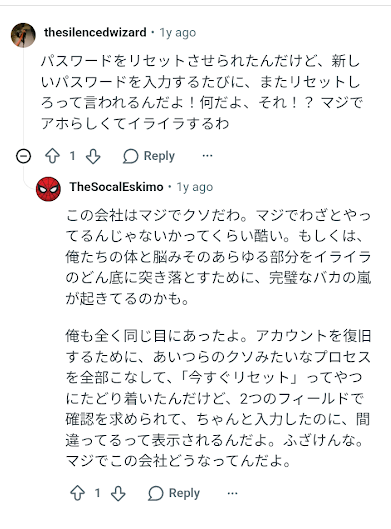Select TheSocalEskimo's Japanese reply text
Screen dimensions: 391x529
click(x=218, y=338)
